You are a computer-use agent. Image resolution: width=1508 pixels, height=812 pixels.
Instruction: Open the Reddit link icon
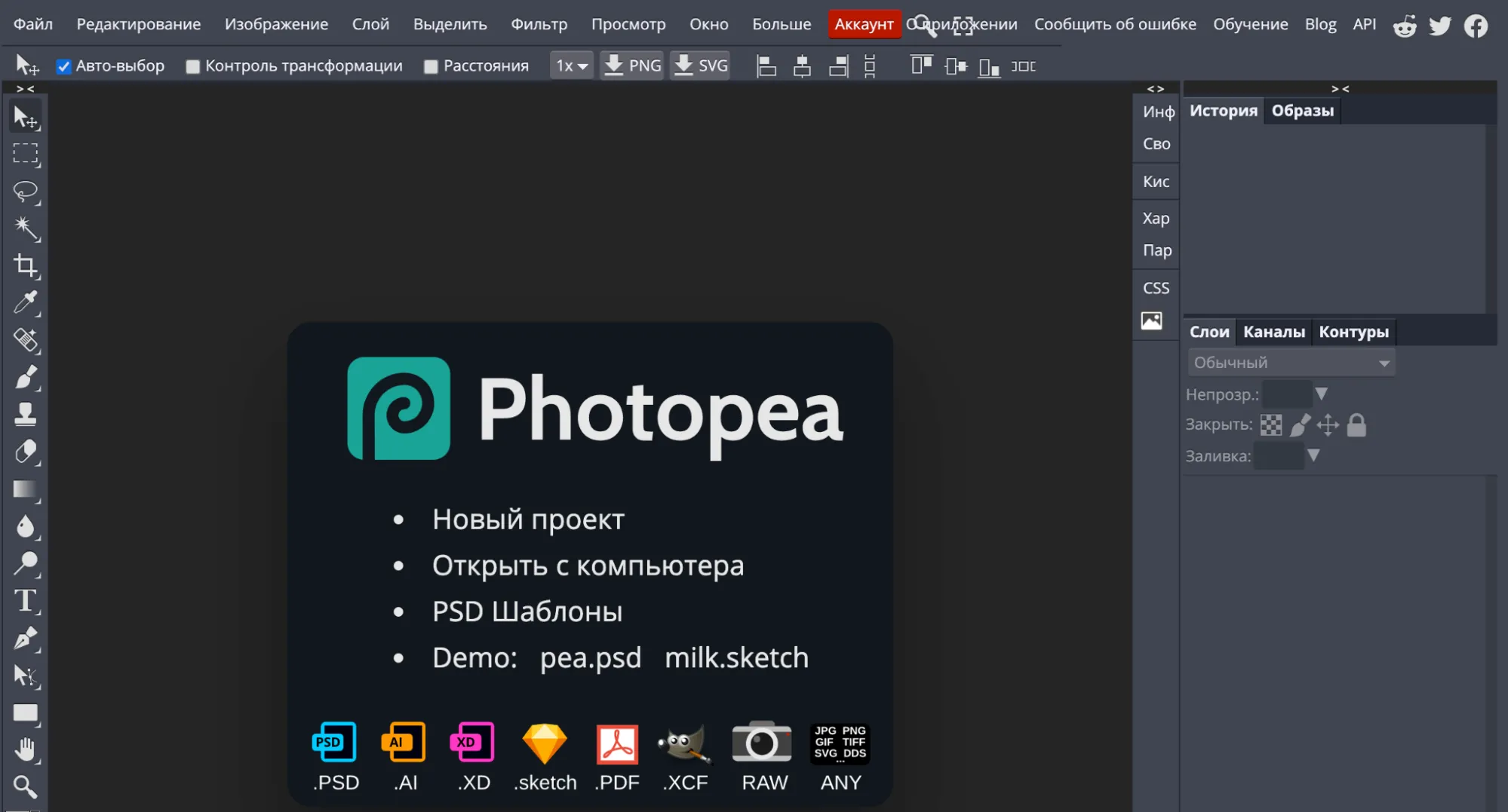coord(1404,26)
